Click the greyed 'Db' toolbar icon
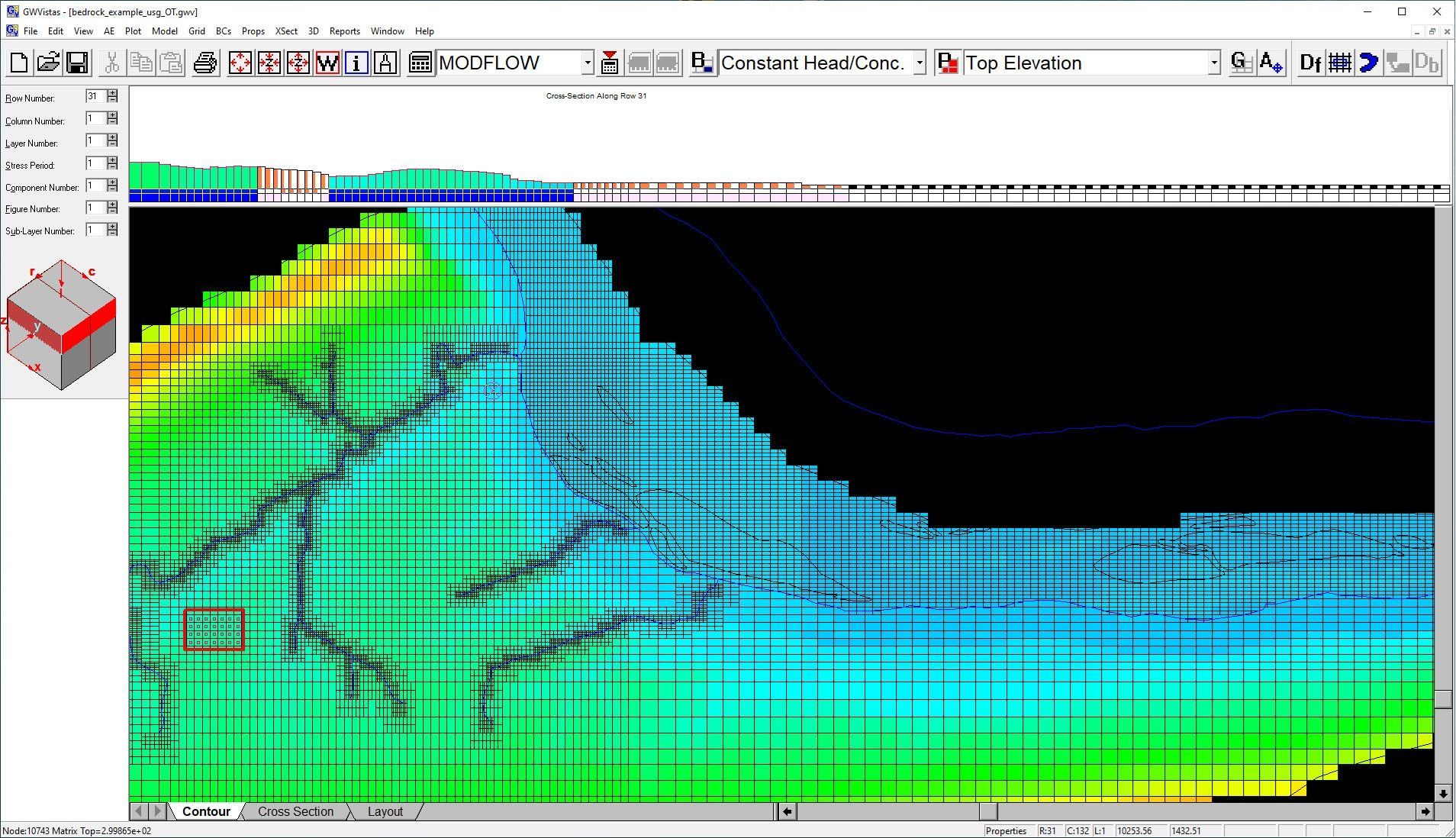The image size is (1456, 838). (x=1426, y=63)
